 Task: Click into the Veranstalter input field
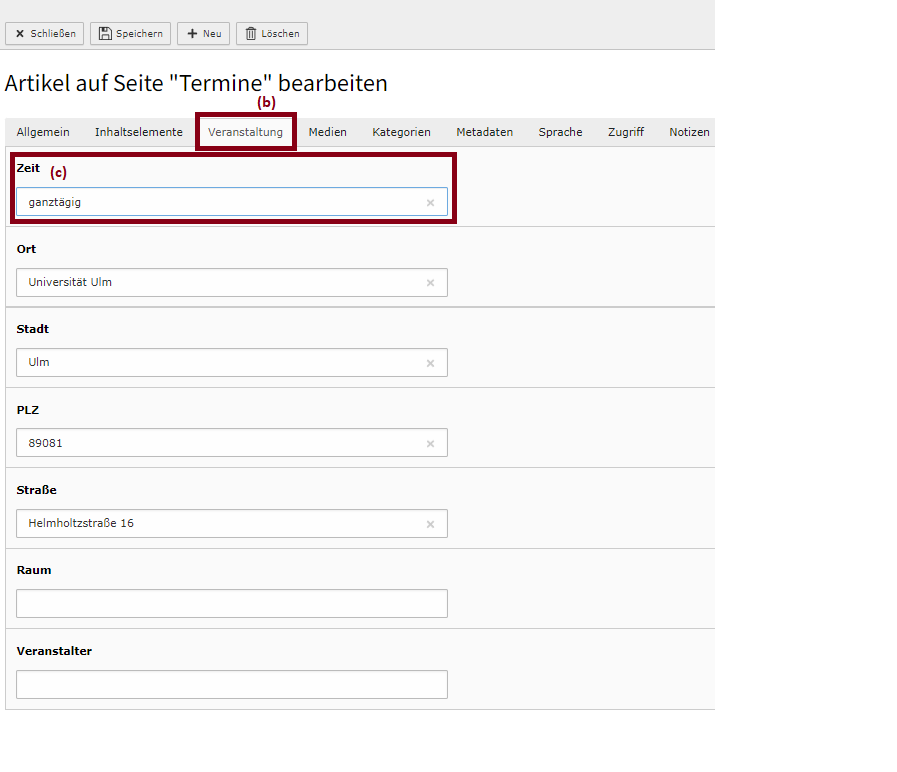(232, 684)
